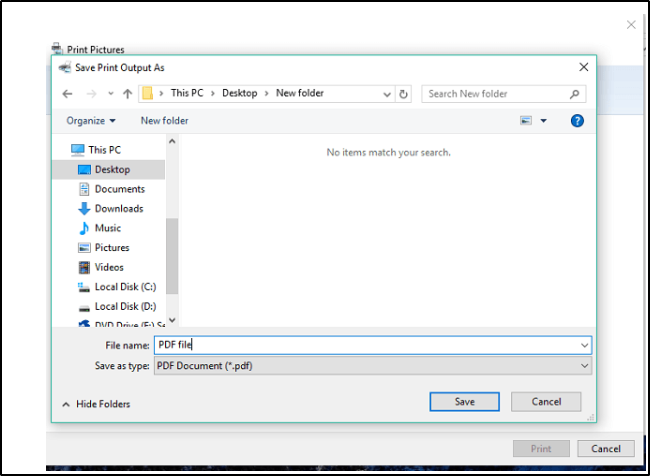Go up one folder level
Viewport: 650px width, 476px height.
[x=128, y=94]
